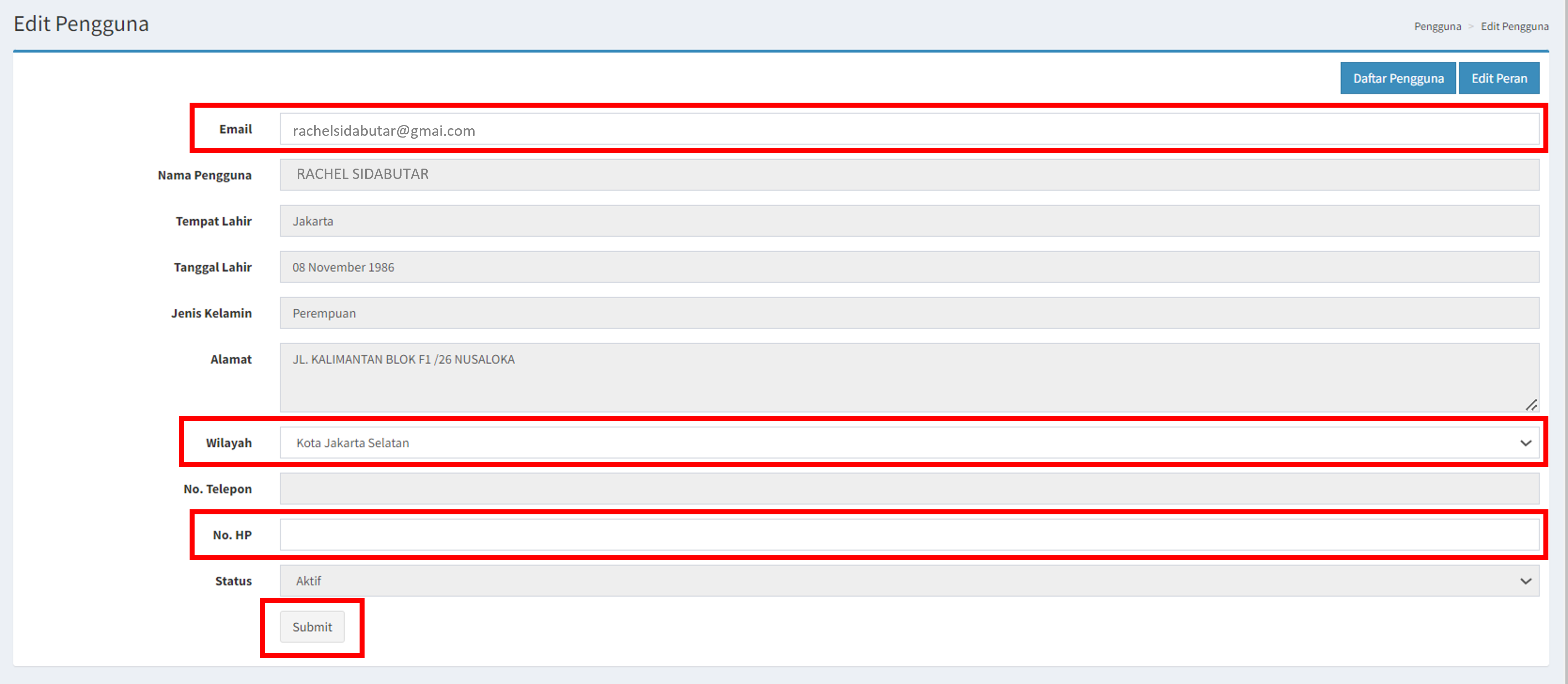Click the Alamat label
Screen dimensions: 1568x684
(x=231, y=359)
